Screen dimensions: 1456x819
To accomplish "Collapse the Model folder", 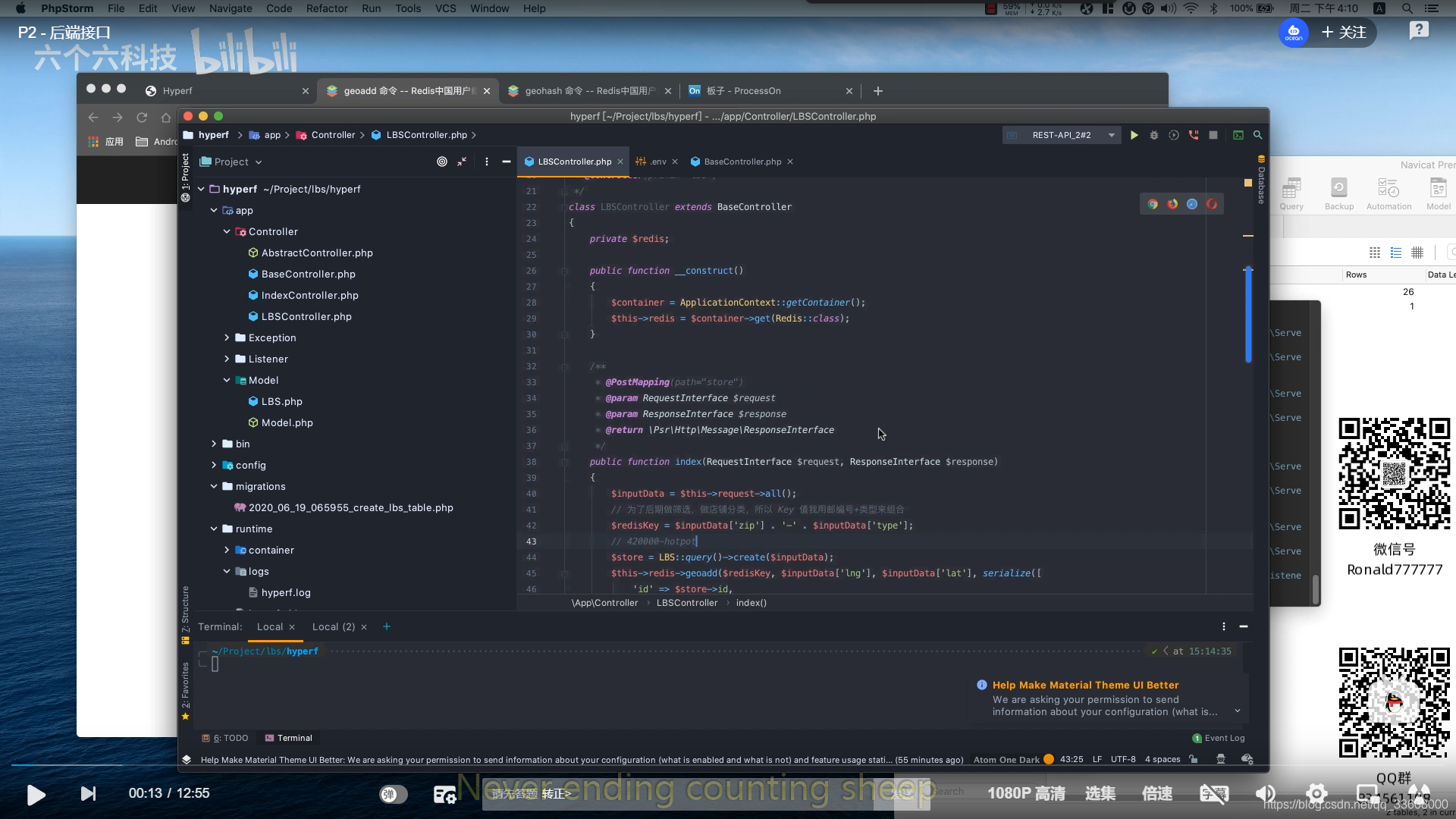I will [x=227, y=380].
